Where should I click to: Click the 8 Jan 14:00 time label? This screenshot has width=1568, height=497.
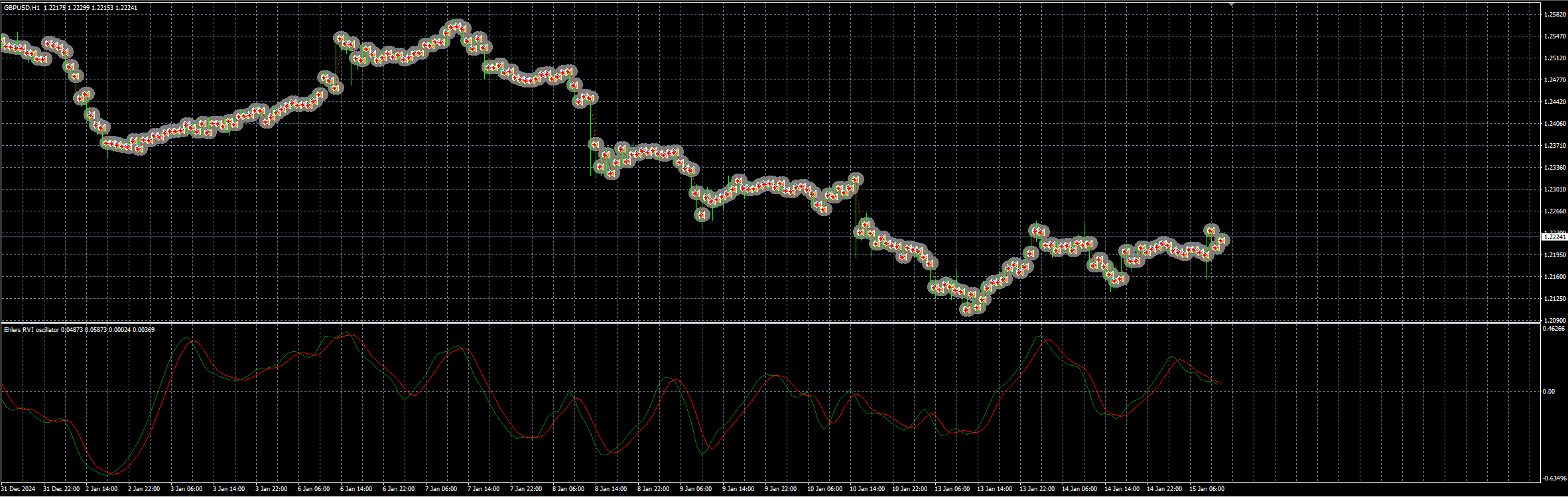(x=612, y=489)
